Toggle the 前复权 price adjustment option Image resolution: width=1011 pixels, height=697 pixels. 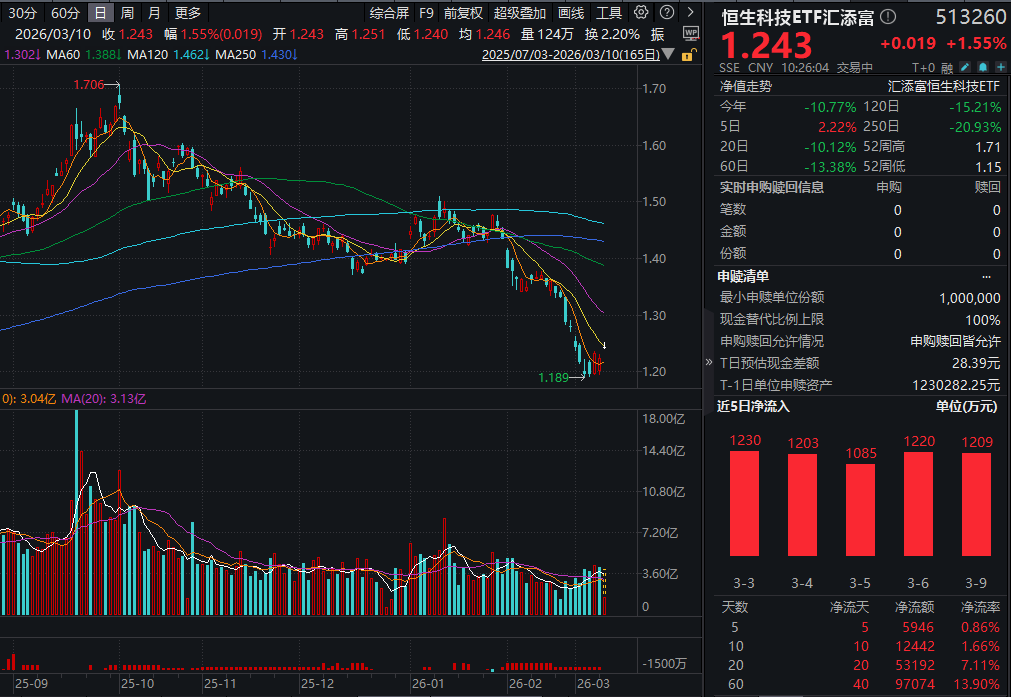pos(463,13)
